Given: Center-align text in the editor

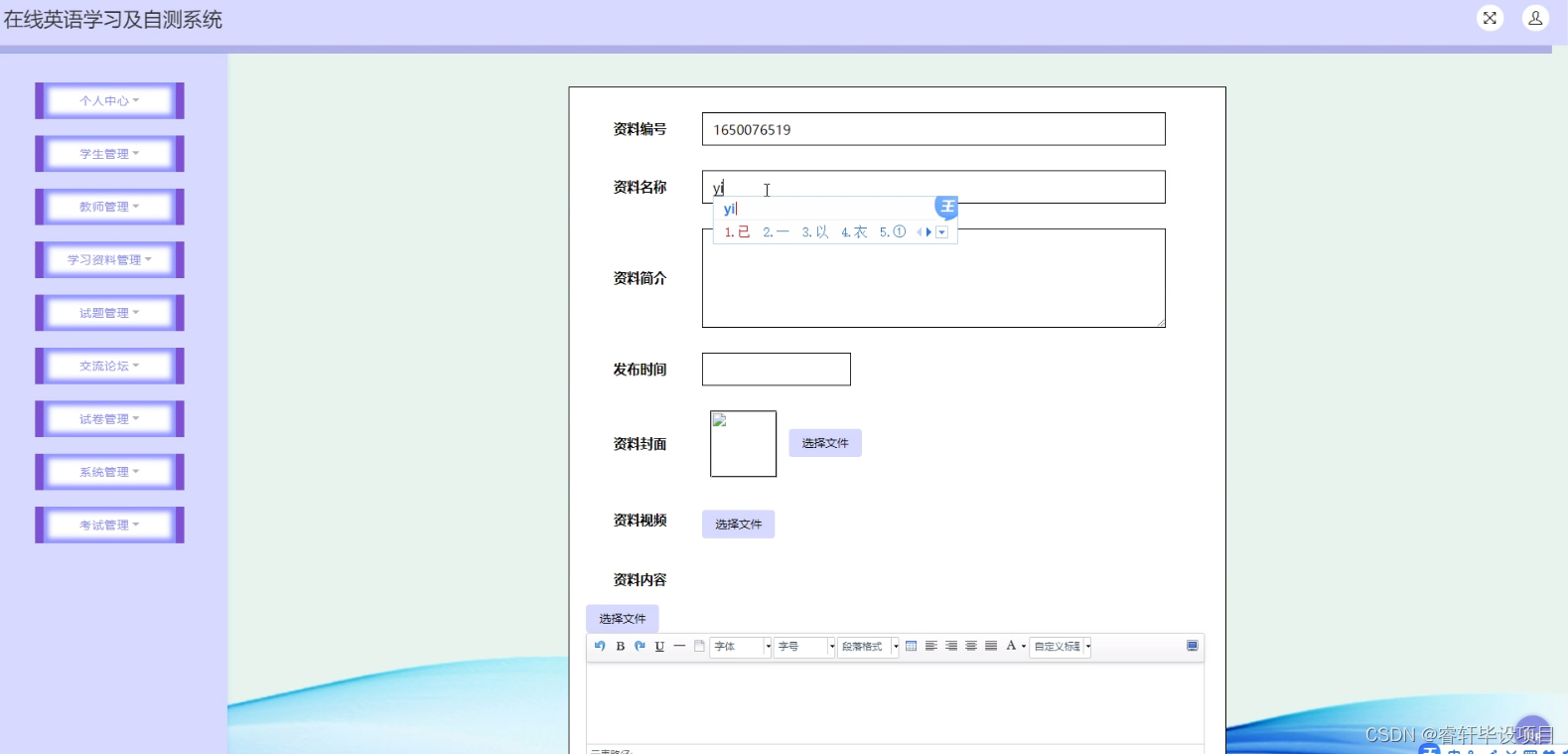Looking at the screenshot, I should (x=971, y=646).
